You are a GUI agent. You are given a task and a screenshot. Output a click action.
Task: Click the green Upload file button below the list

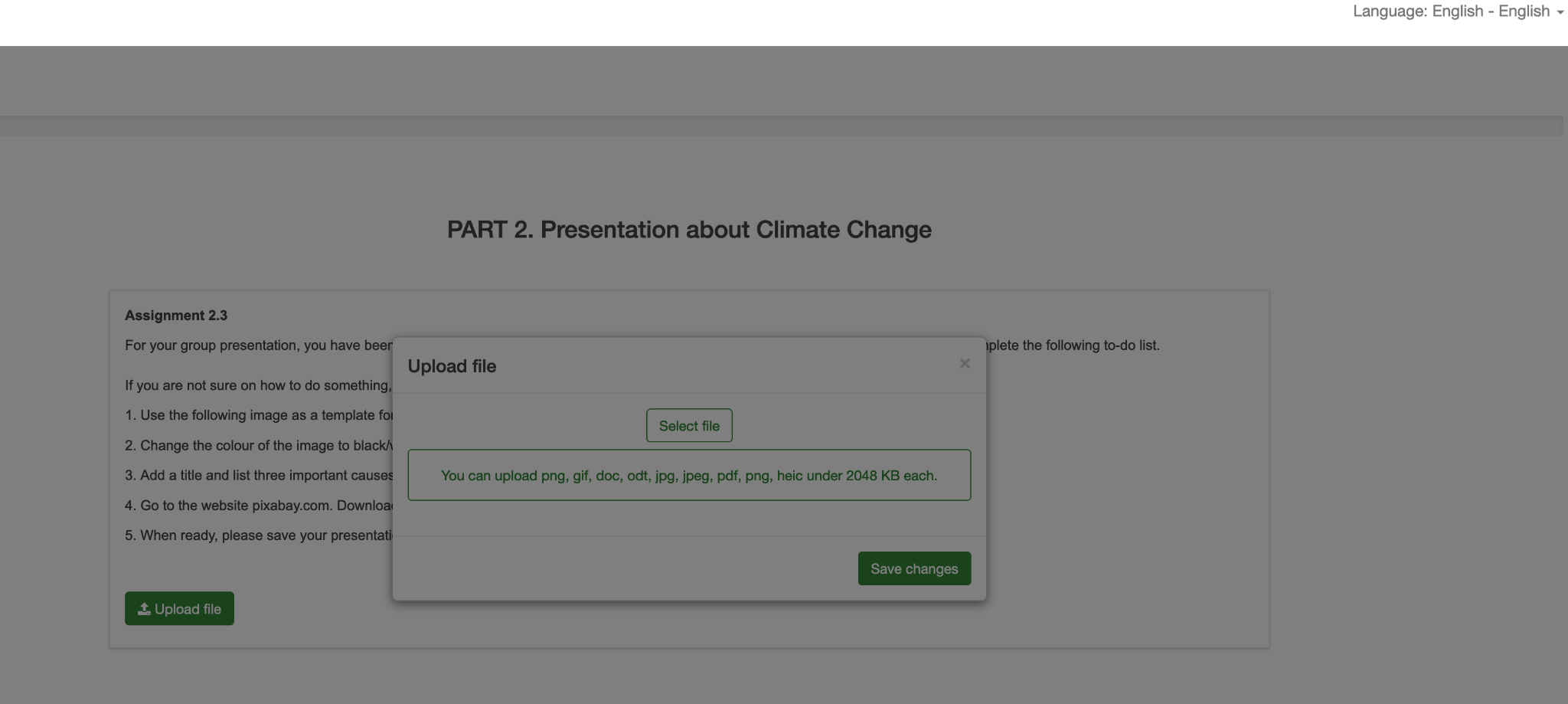point(179,609)
